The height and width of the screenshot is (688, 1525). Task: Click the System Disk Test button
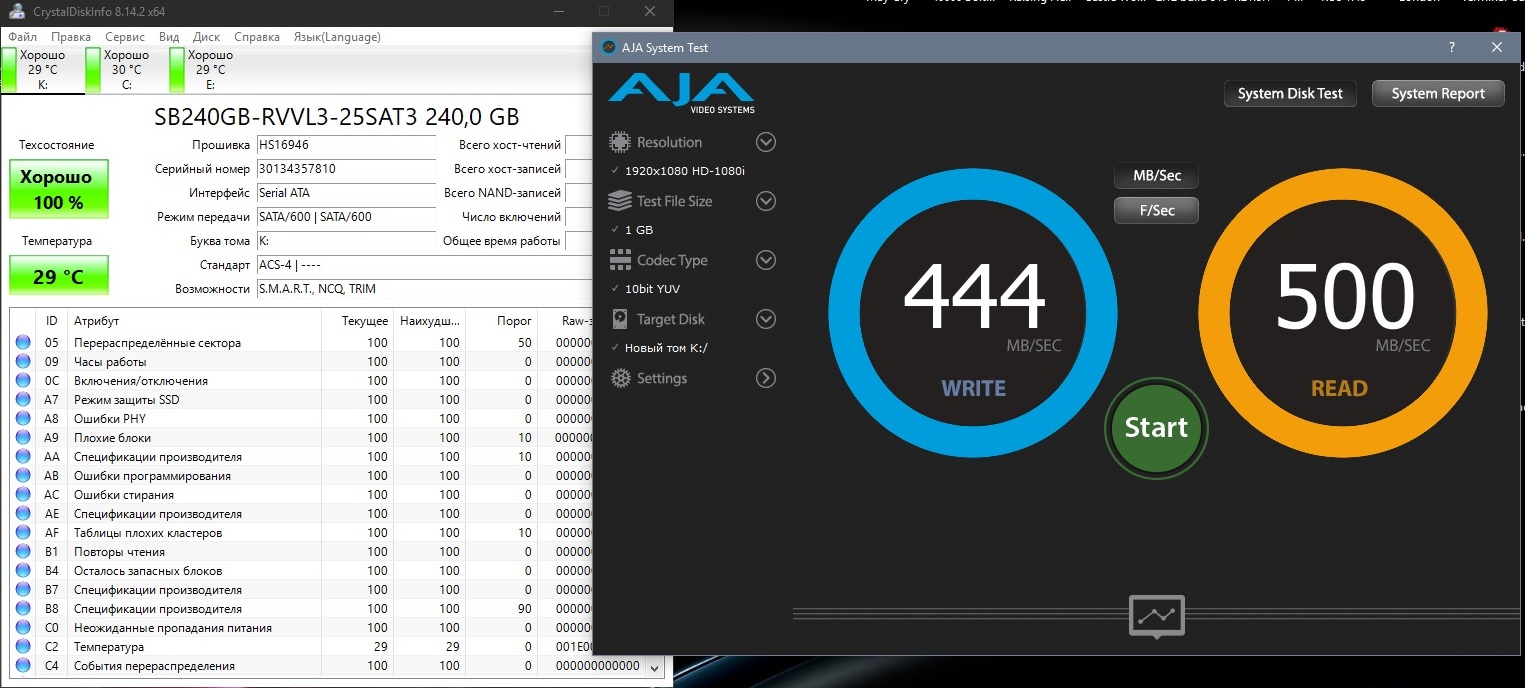(x=1290, y=93)
